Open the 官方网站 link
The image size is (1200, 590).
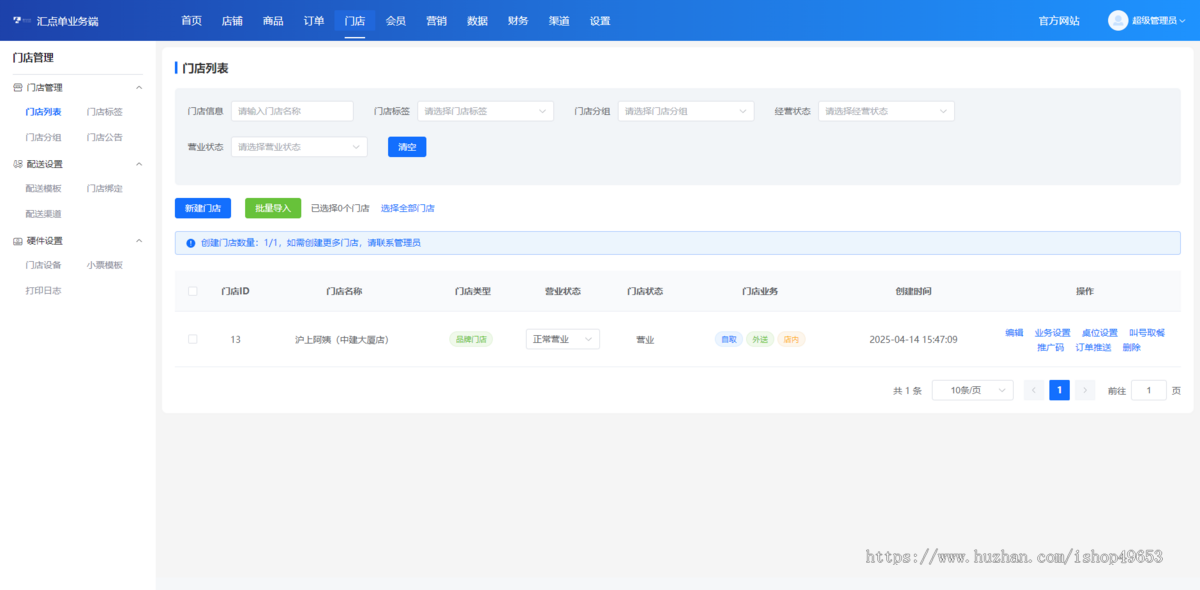(x=1059, y=20)
